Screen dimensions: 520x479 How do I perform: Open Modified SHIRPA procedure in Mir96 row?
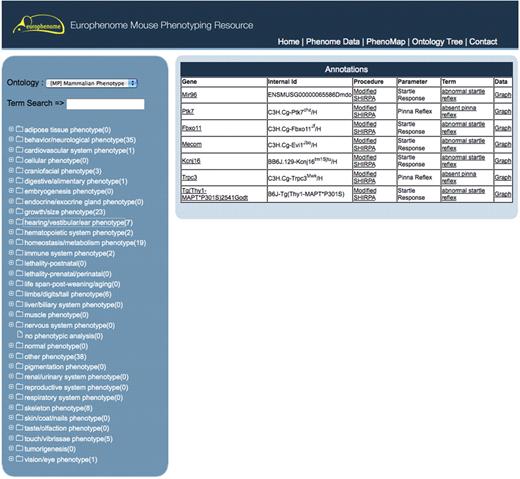click(365, 95)
